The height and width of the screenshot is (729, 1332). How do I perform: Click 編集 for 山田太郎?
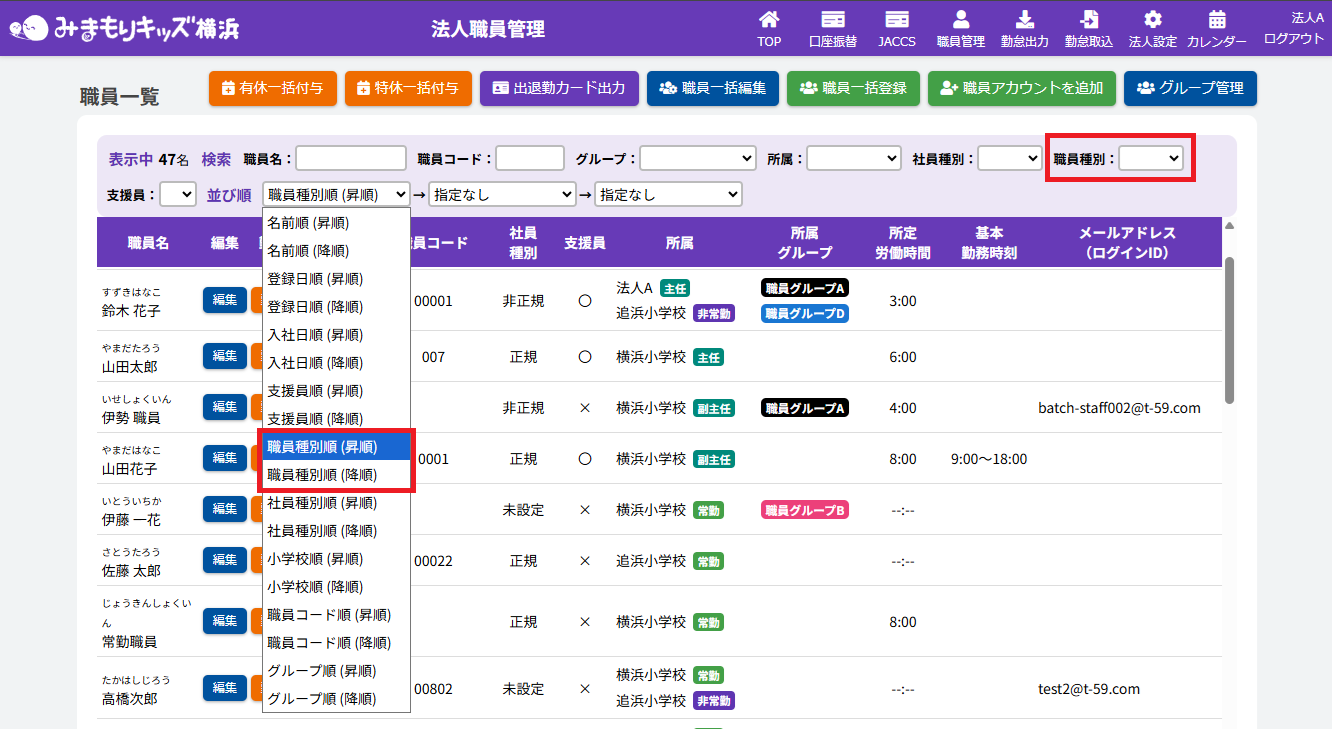click(225, 356)
